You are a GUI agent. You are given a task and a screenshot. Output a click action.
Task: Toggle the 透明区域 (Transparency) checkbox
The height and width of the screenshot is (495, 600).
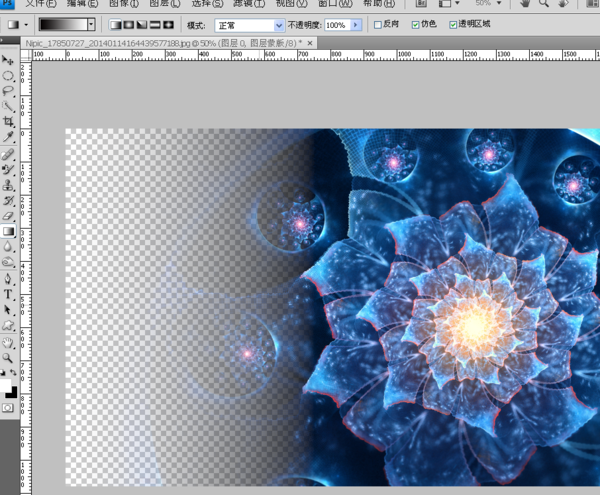(x=453, y=25)
